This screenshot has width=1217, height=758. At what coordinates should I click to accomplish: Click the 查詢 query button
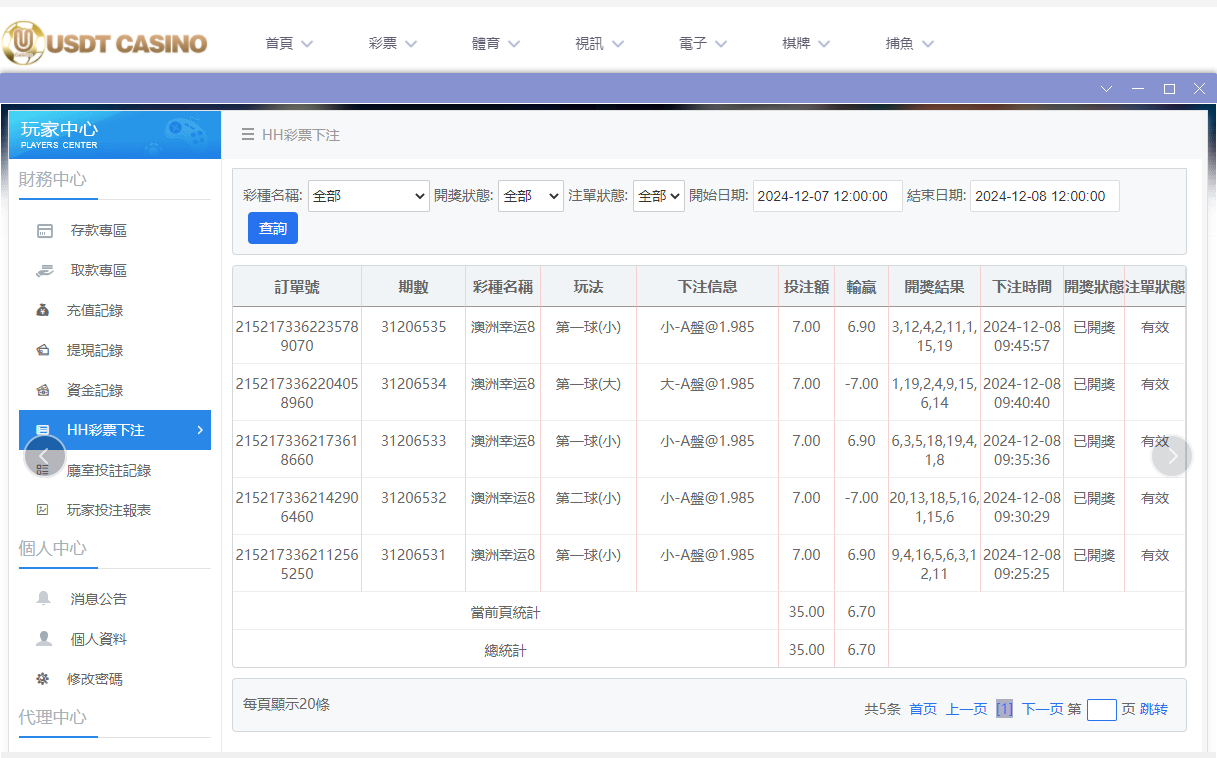tap(272, 228)
